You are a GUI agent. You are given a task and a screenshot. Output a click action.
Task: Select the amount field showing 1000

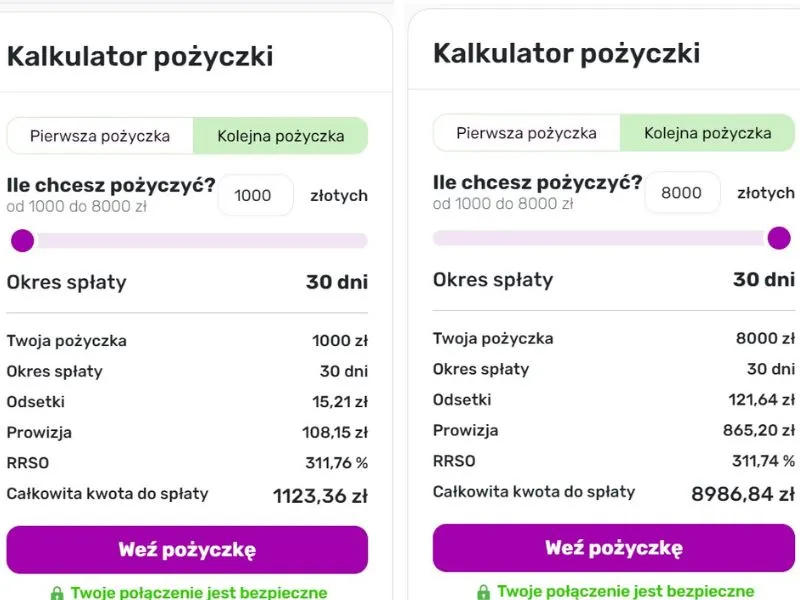coord(255,195)
